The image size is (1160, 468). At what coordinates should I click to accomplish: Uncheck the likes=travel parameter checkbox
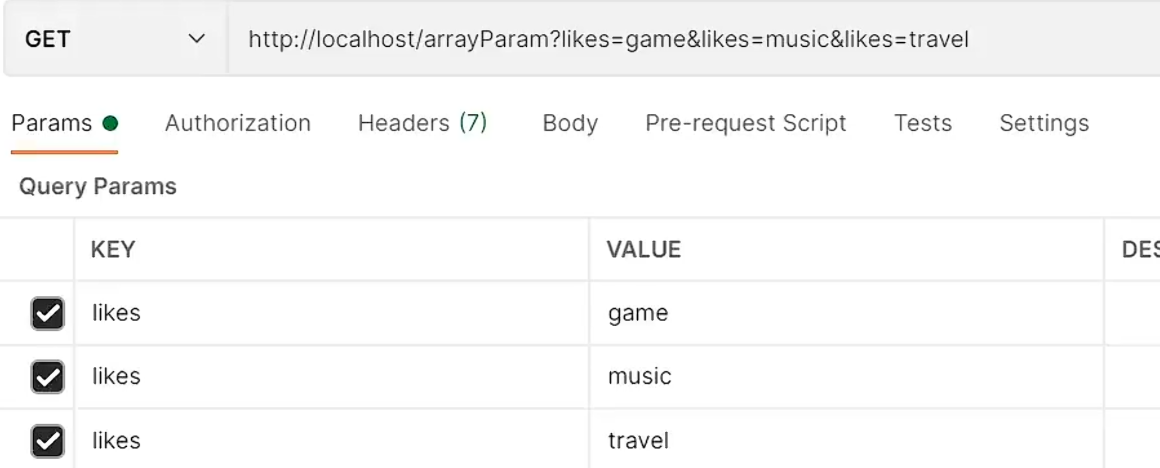coord(47,441)
